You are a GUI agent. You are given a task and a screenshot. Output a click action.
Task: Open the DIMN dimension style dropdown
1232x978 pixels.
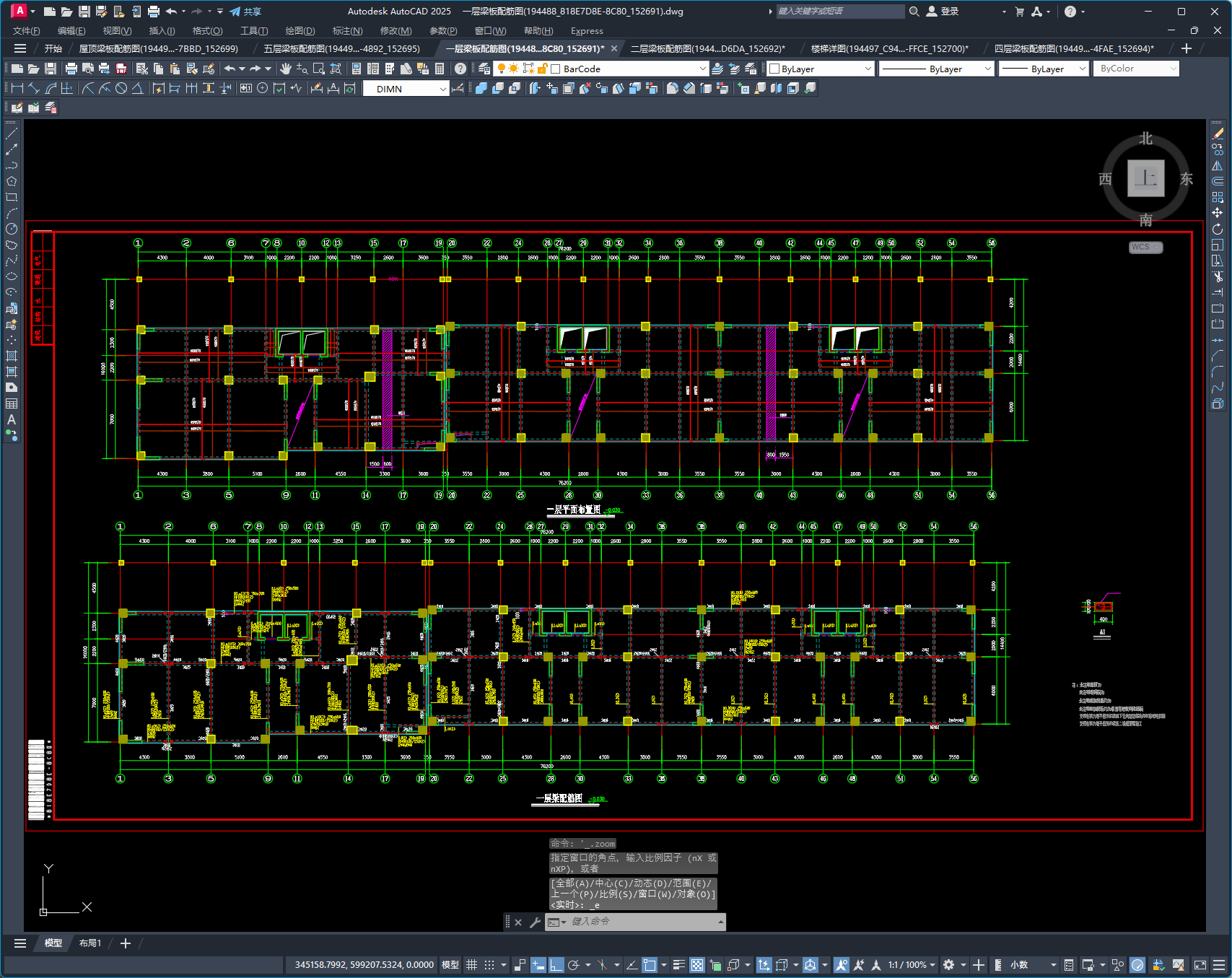point(442,88)
